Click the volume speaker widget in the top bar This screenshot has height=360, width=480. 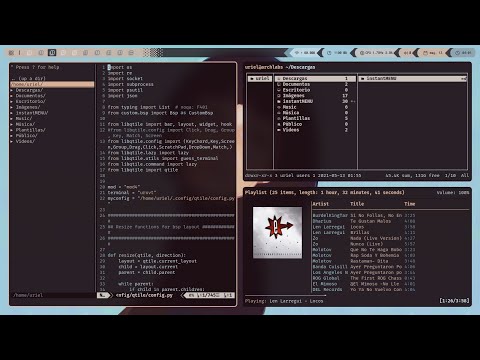[407, 53]
